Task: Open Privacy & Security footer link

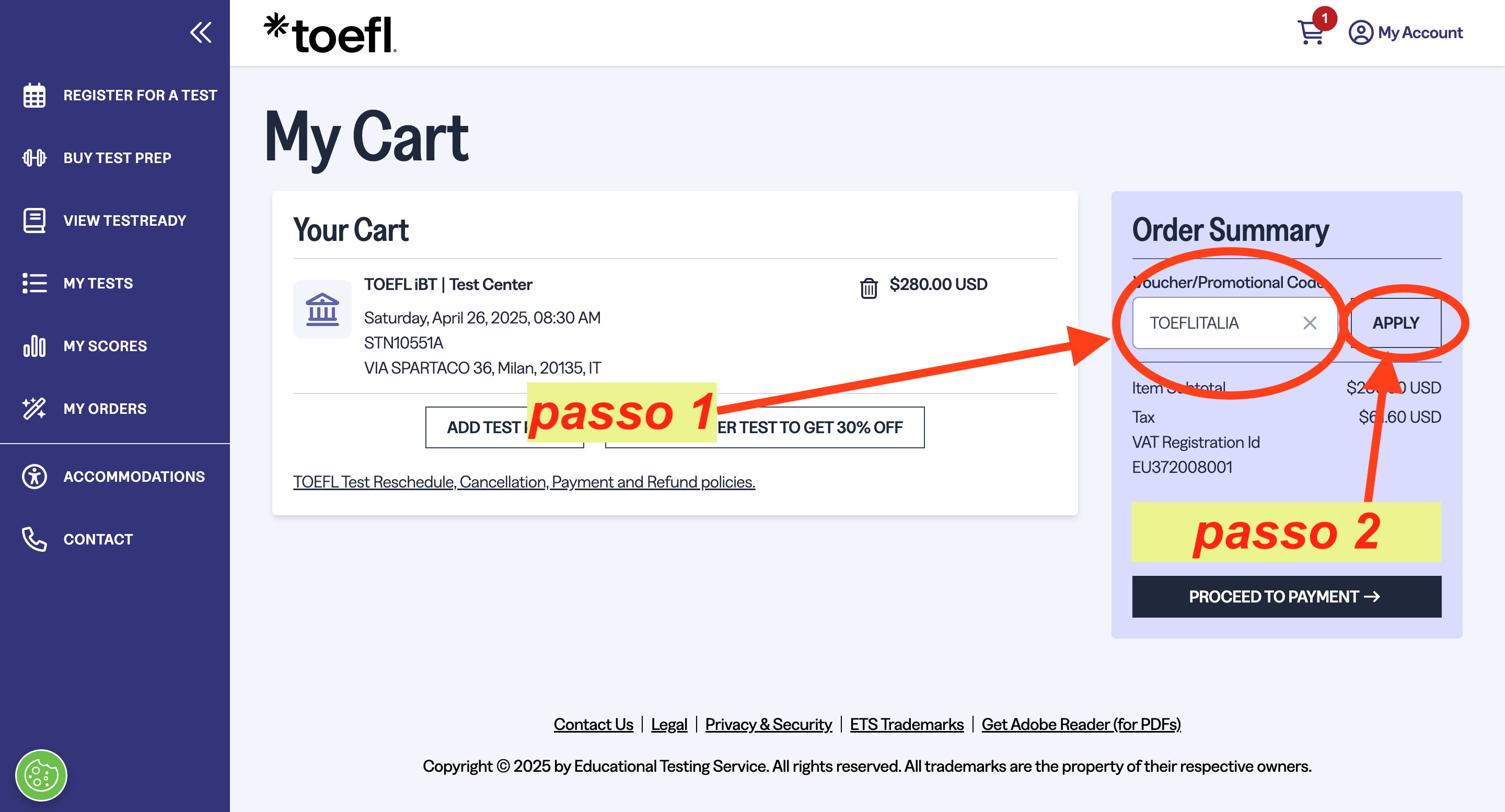Action: click(x=768, y=724)
